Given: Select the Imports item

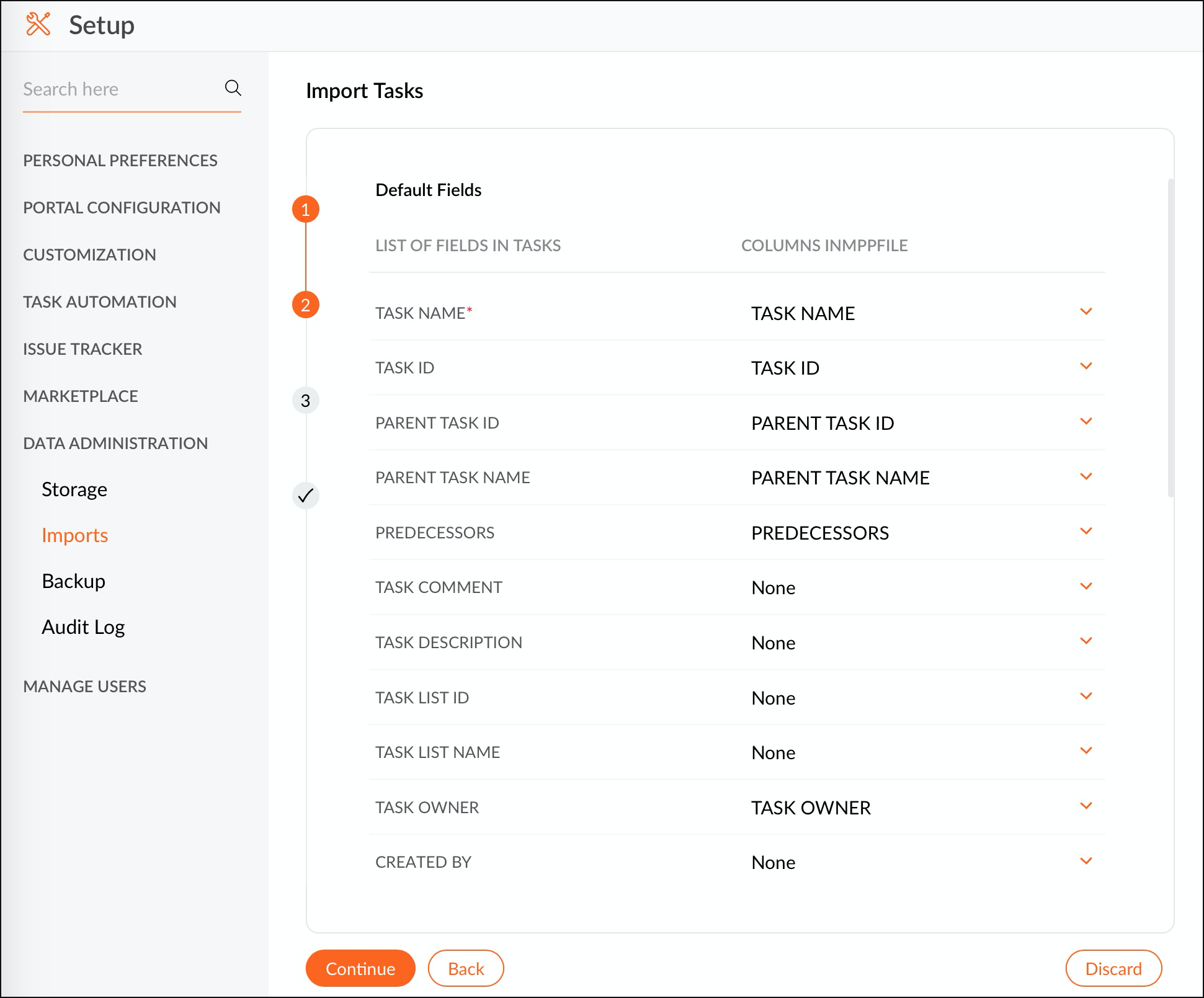Looking at the screenshot, I should tap(74, 535).
